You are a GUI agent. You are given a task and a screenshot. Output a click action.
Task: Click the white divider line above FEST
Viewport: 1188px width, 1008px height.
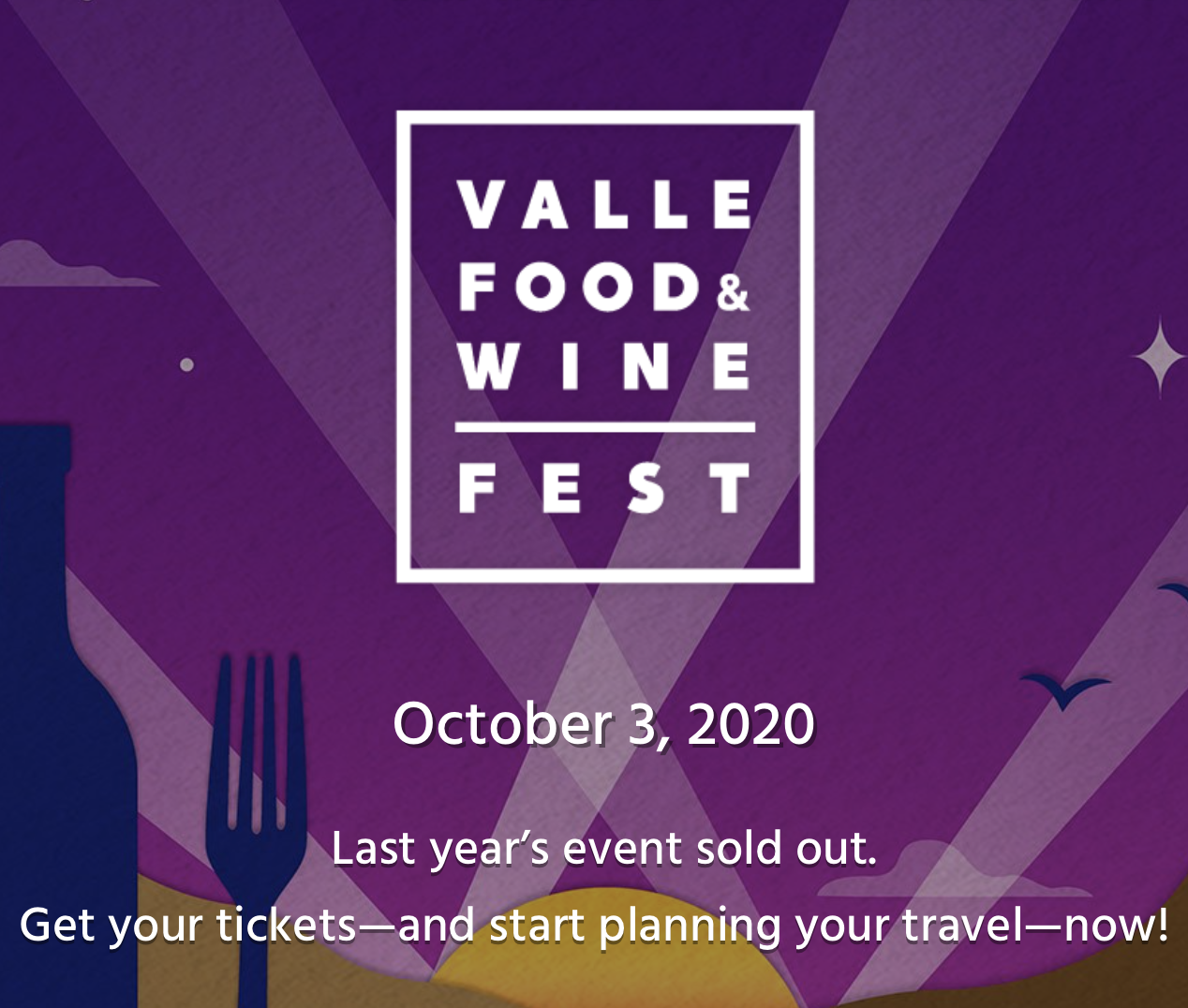pyautogui.click(x=604, y=427)
